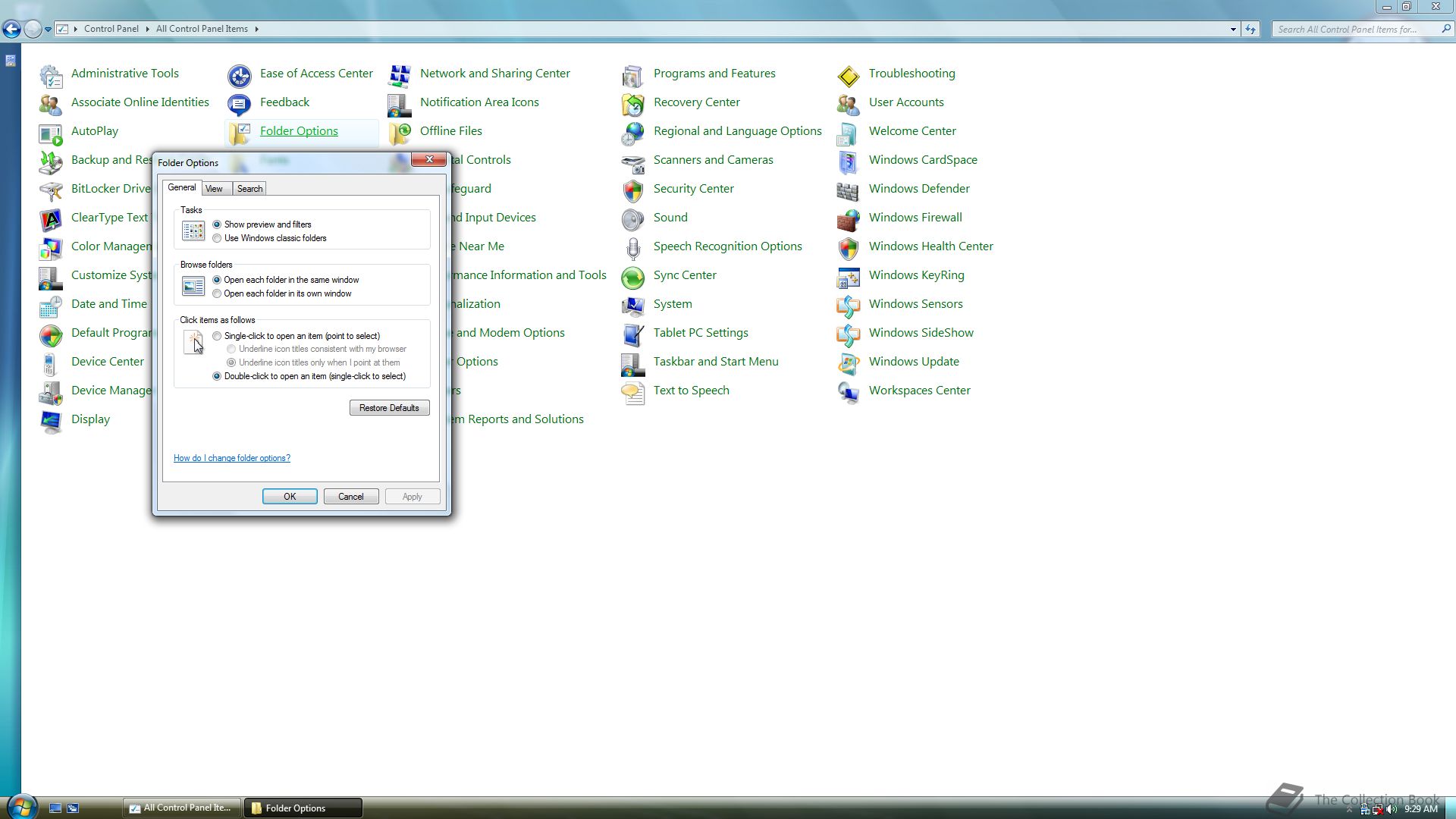Click the Refresh button in address bar

[x=1250, y=29]
